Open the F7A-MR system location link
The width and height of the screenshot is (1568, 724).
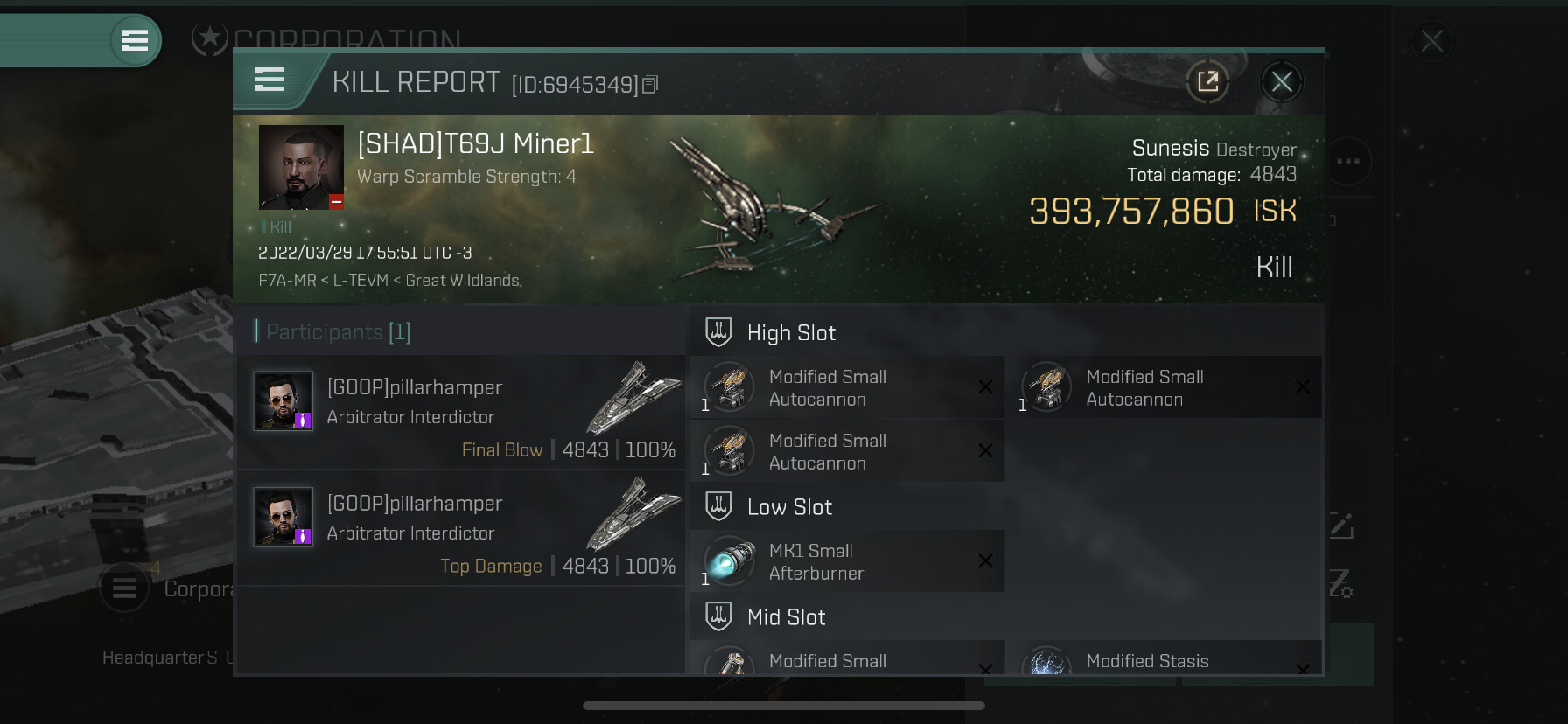point(287,280)
